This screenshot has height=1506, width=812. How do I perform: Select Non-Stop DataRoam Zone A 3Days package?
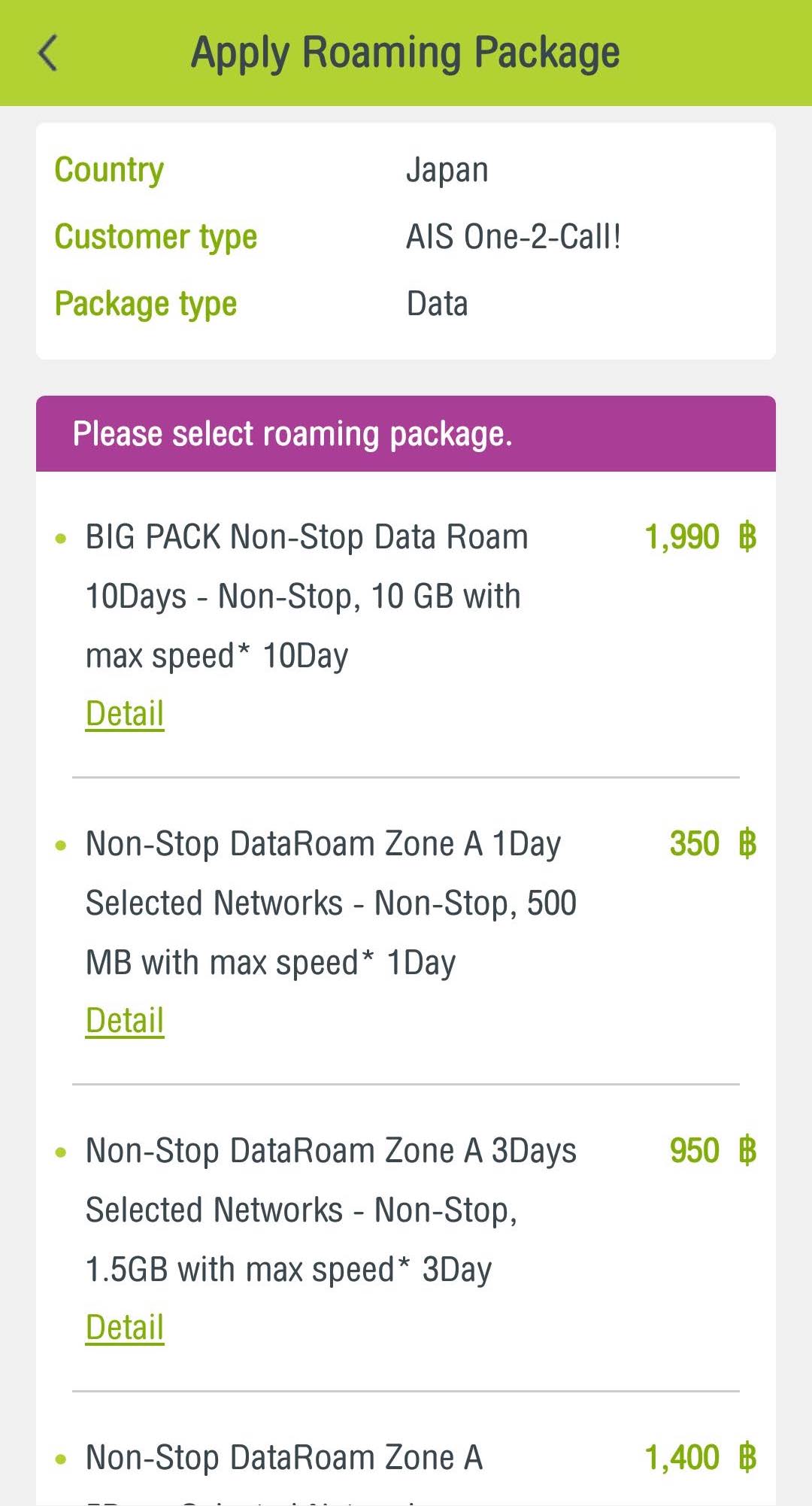[331, 1210]
